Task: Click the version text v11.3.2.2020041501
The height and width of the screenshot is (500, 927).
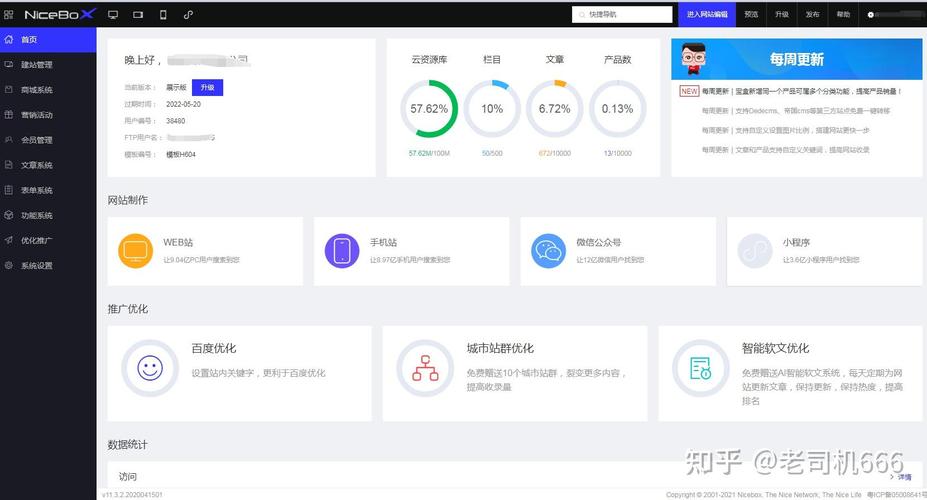Action: (x=132, y=495)
